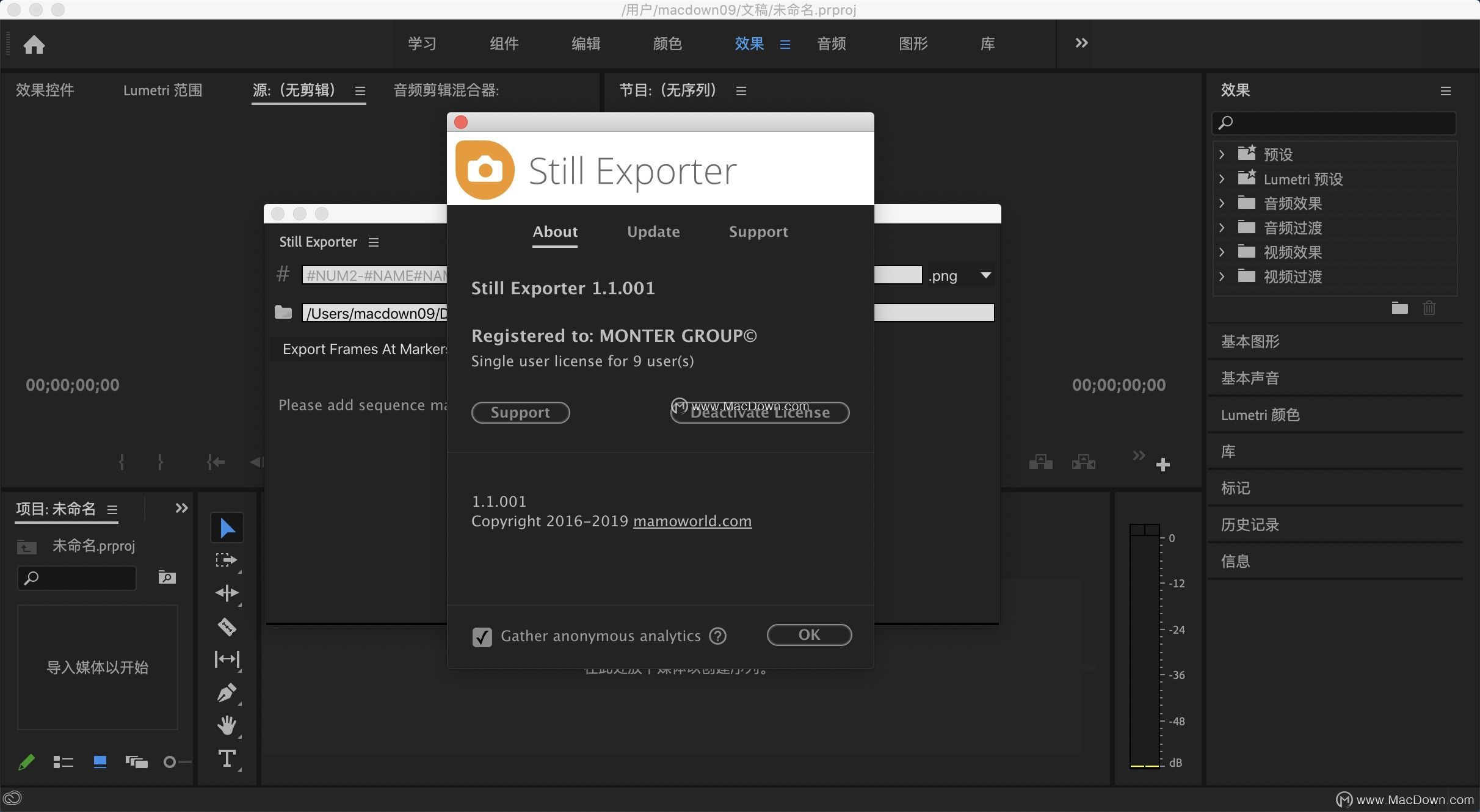Viewport: 1480px width, 812px height.
Task: Click the project panel search field
Action: tap(77, 578)
